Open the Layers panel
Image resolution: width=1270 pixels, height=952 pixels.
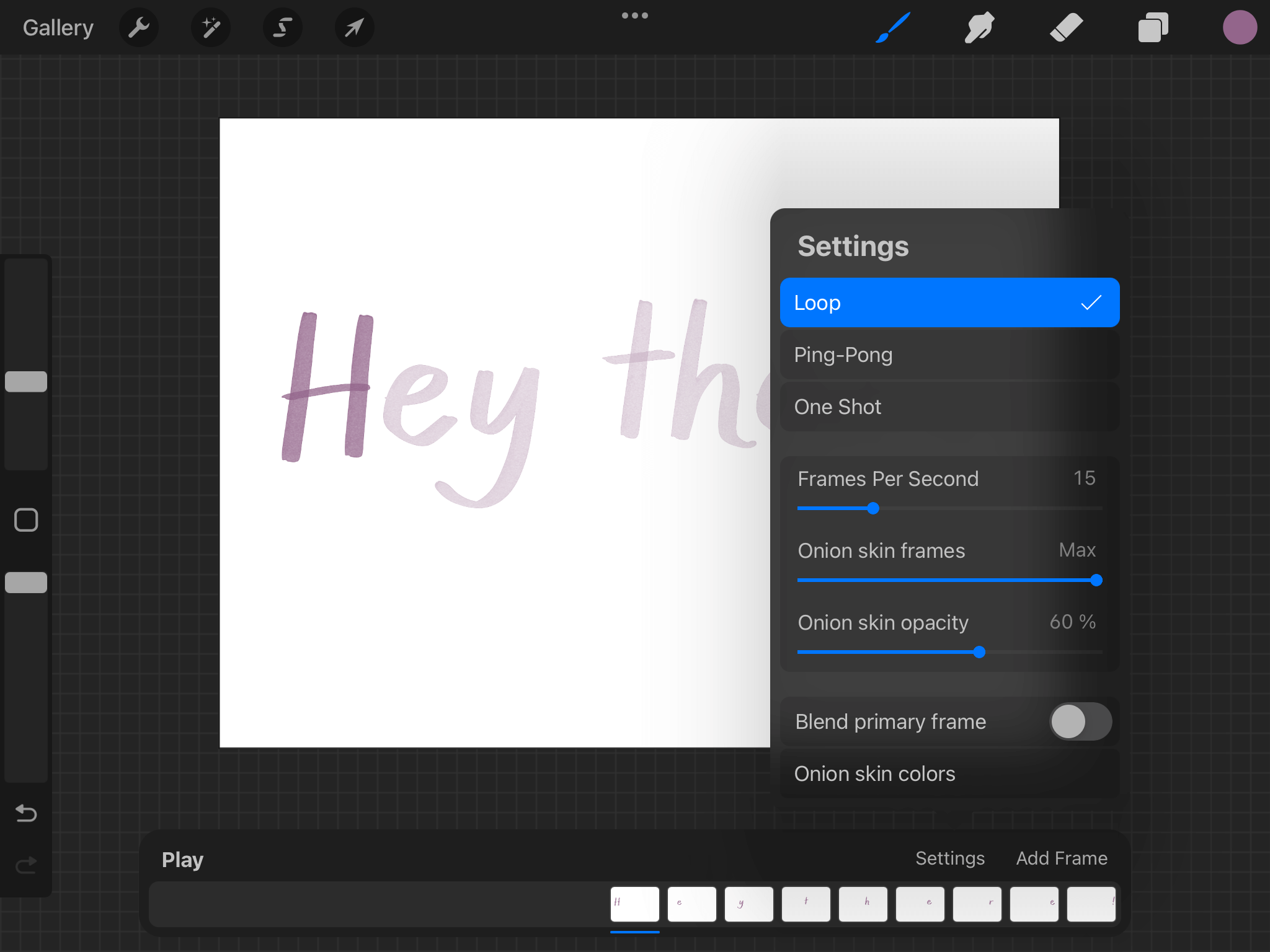1153,27
